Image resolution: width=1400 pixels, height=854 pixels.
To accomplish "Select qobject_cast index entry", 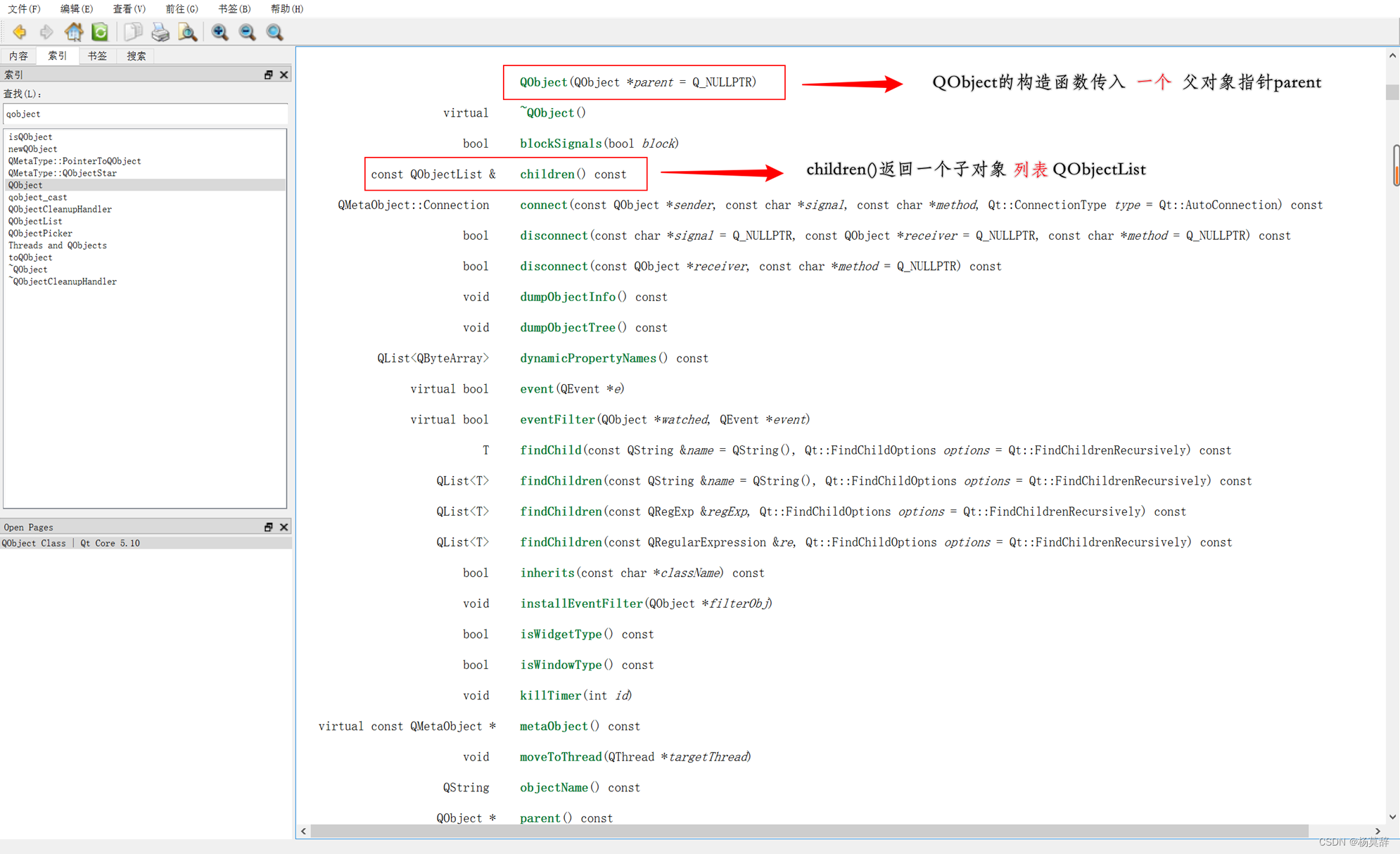I will click(38, 197).
